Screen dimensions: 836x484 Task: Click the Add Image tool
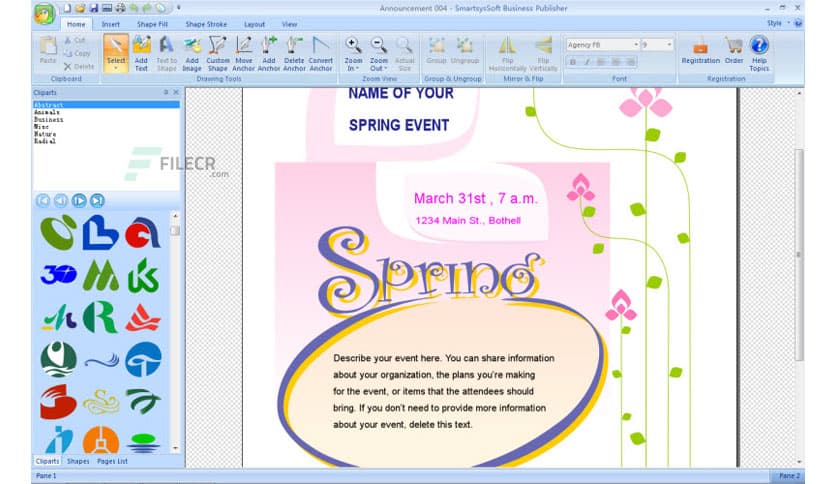pyautogui.click(x=192, y=53)
